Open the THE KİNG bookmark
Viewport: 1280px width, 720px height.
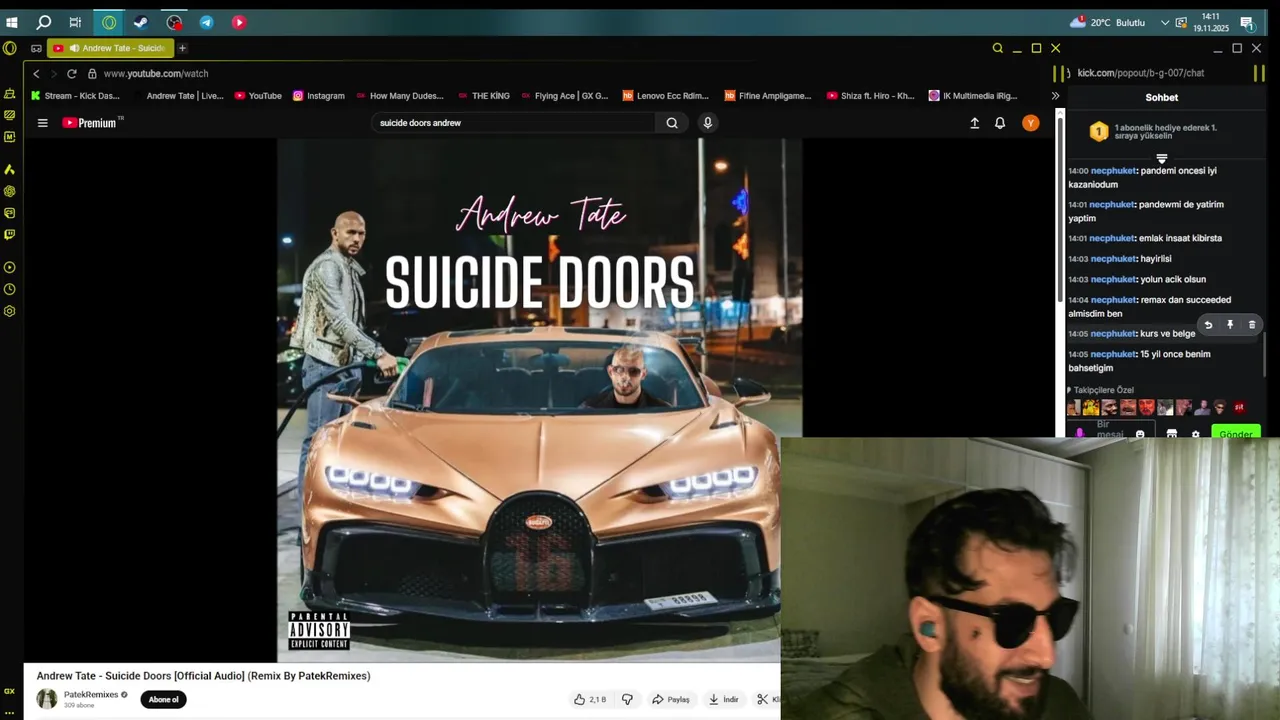click(x=484, y=96)
